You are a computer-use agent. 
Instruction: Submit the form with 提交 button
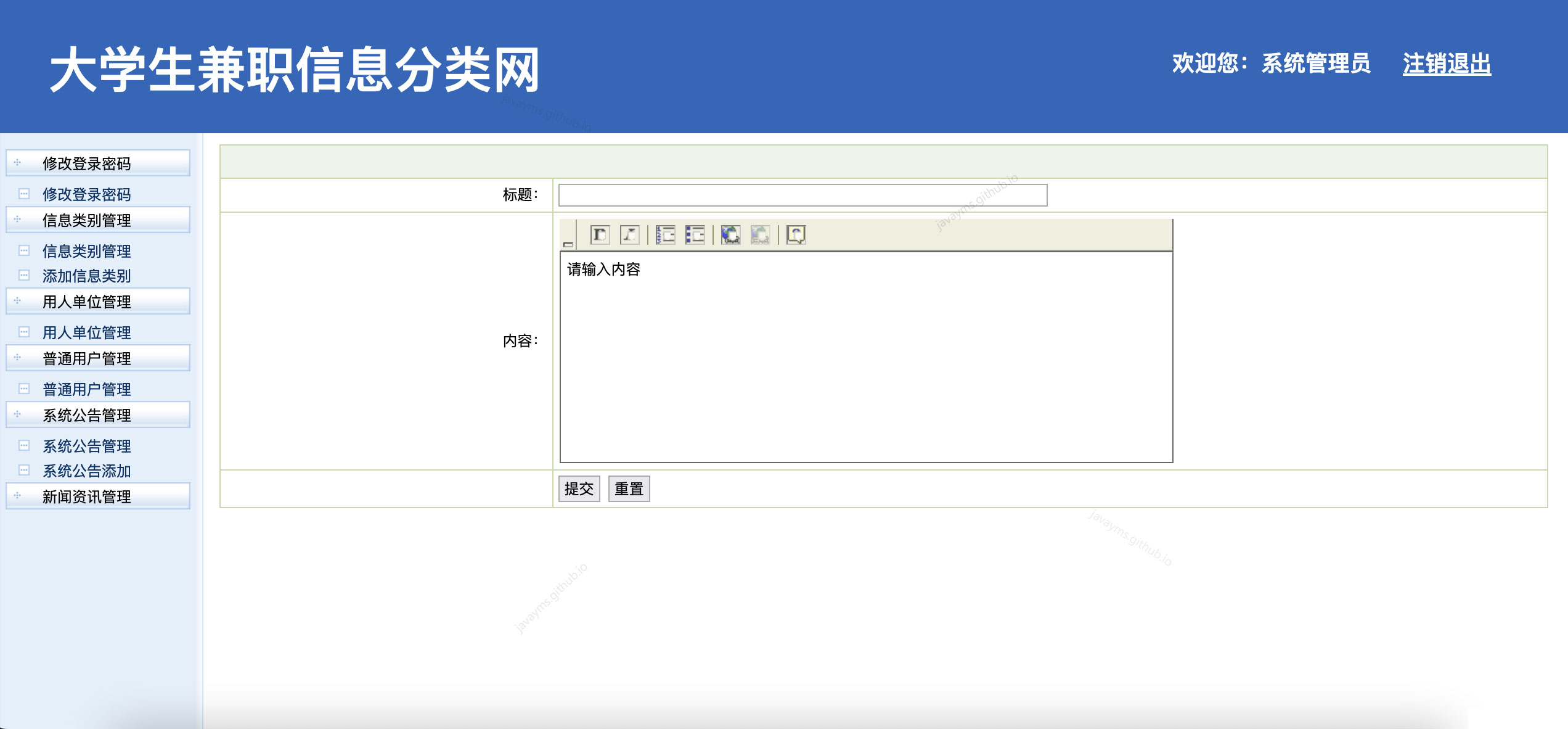[x=579, y=488]
